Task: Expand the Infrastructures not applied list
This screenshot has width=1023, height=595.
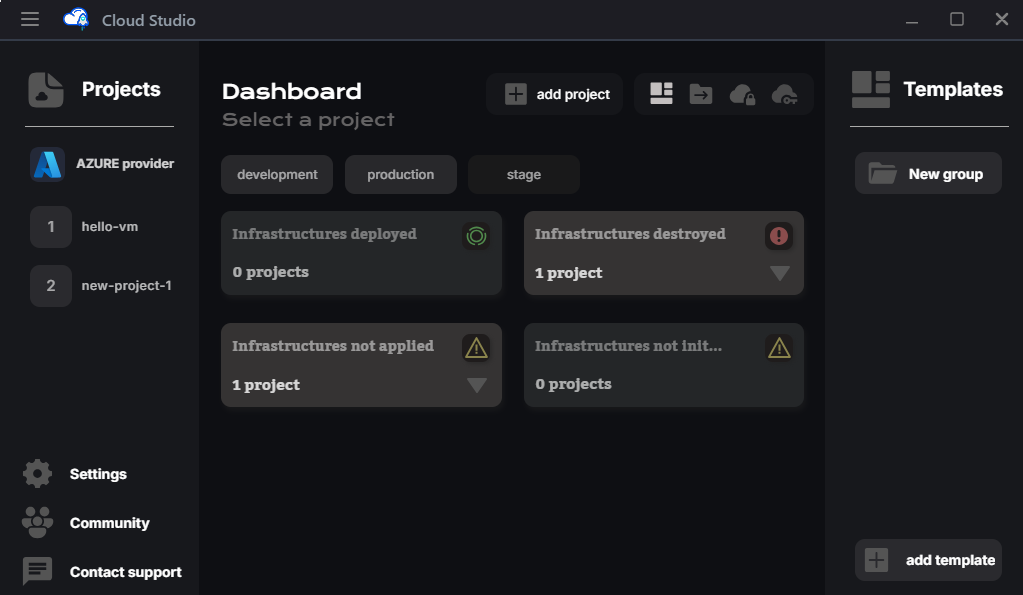Action: pyautogui.click(x=477, y=385)
